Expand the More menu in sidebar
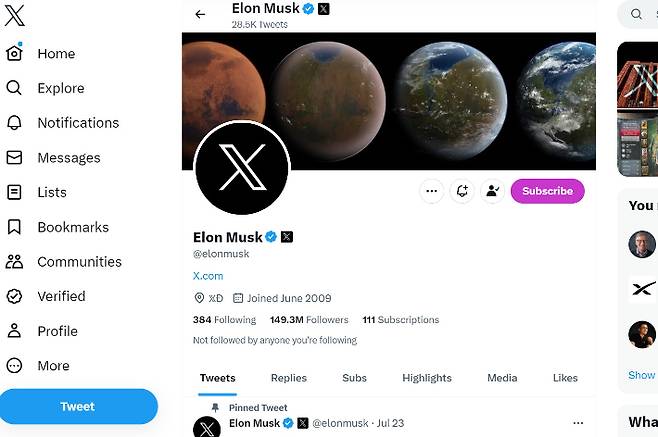The height and width of the screenshot is (437, 658). [x=14, y=366]
